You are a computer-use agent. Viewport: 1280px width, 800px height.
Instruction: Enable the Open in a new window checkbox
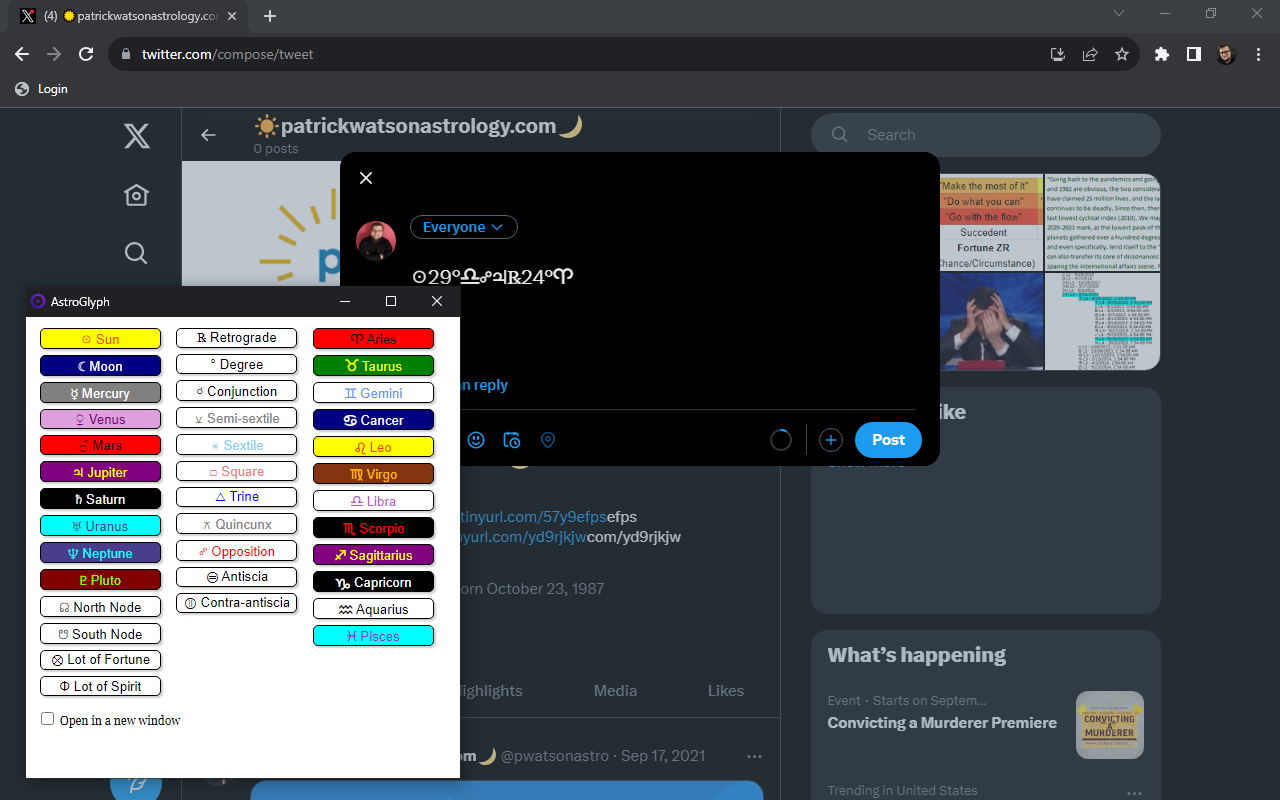47,718
